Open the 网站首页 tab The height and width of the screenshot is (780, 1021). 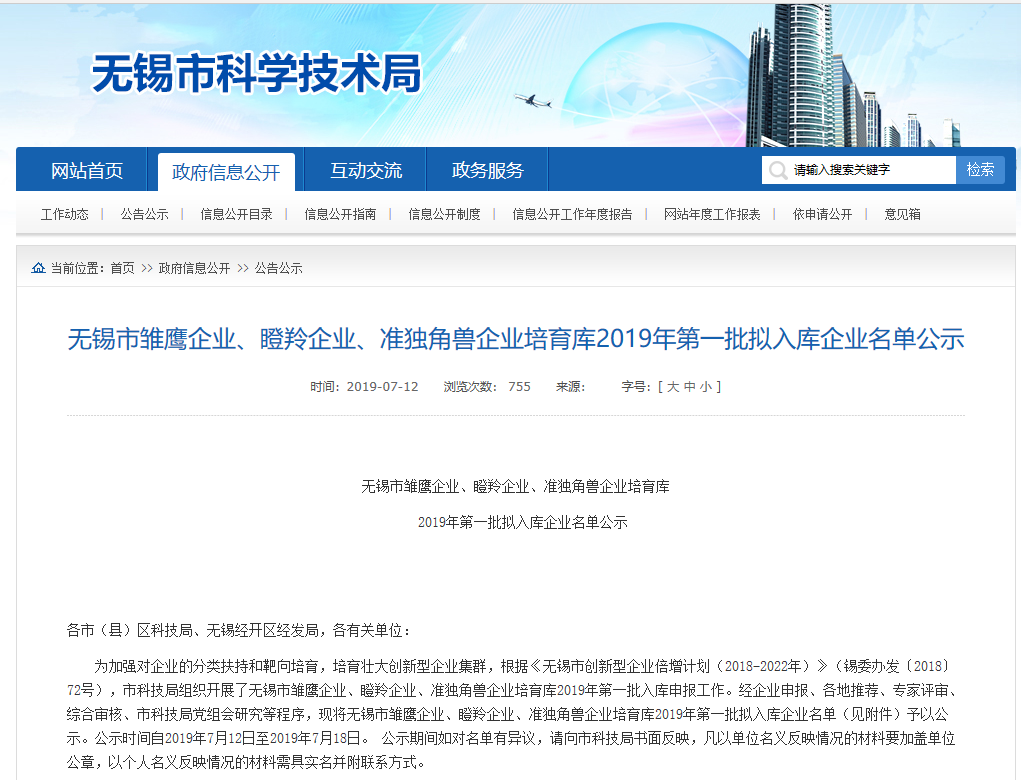coord(87,171)
